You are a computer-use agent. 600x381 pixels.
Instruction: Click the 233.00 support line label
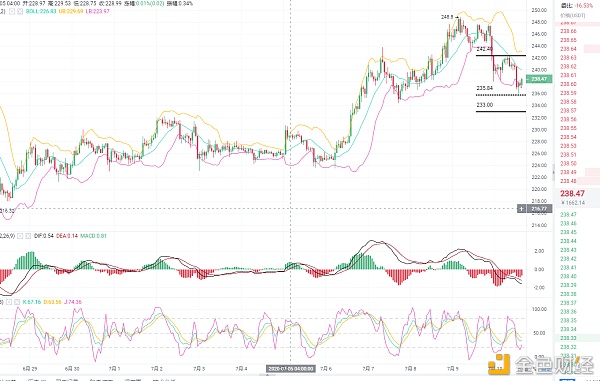point(485,105)
